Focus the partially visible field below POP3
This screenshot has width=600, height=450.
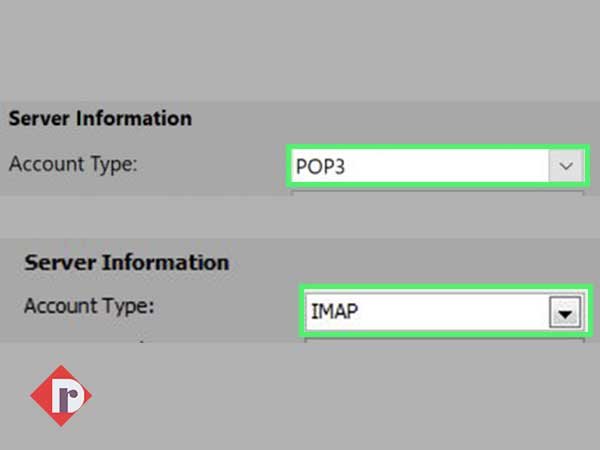coord(437,192)
